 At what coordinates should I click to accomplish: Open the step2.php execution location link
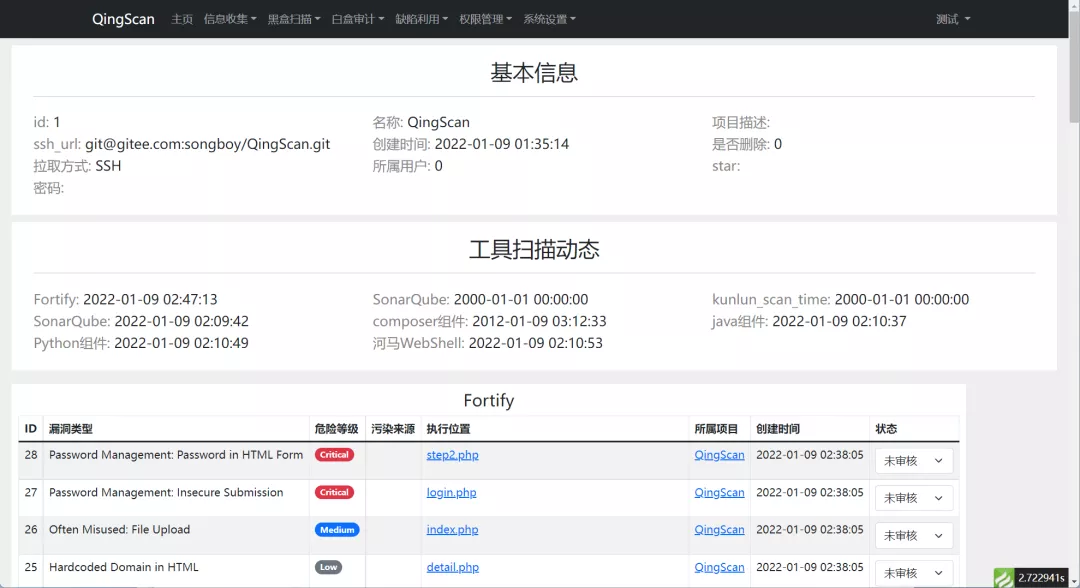[453, 455]
